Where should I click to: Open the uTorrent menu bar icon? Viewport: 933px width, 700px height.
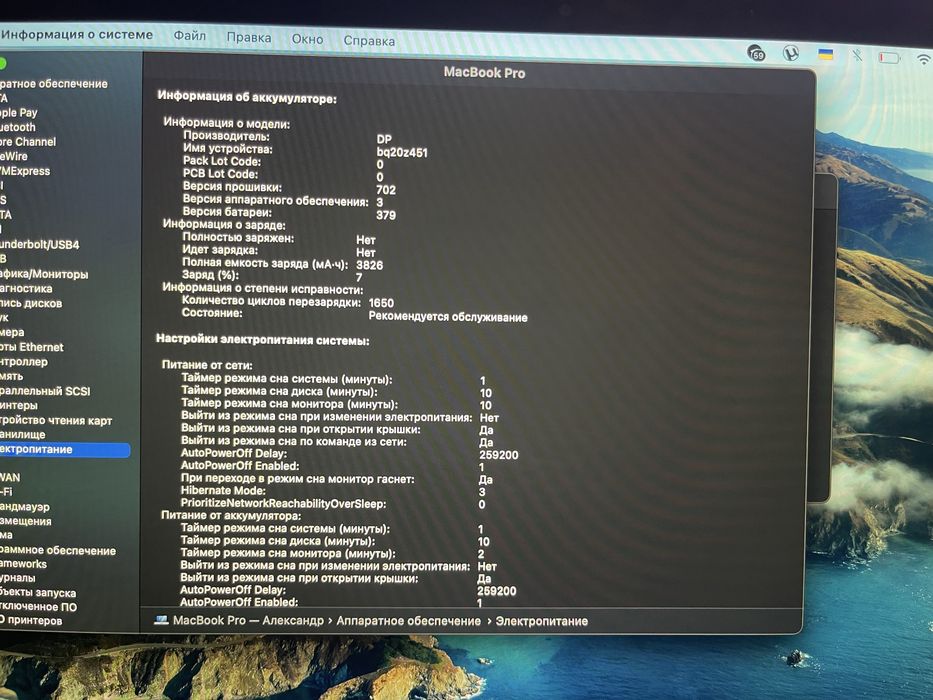790,54
